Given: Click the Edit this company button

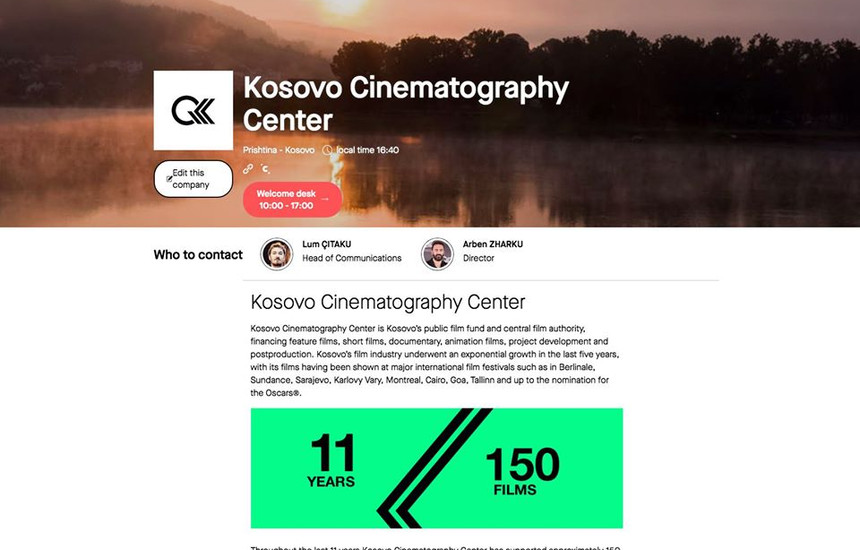Looking at the screenshot, I should pos(193,179).
